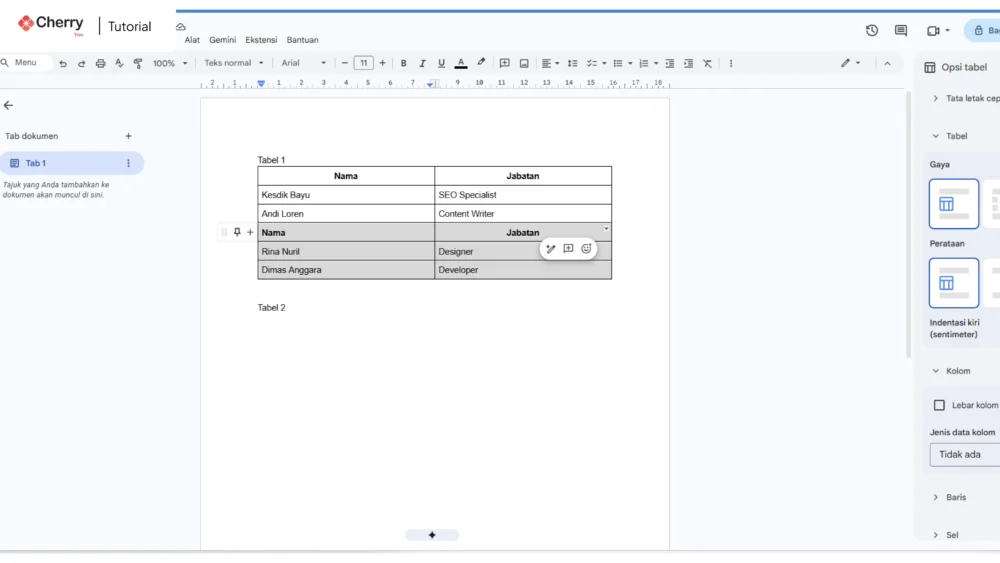The image size is (1000, 563).
Task: Open the Gemini menu
Action: [x=223, y=40]
